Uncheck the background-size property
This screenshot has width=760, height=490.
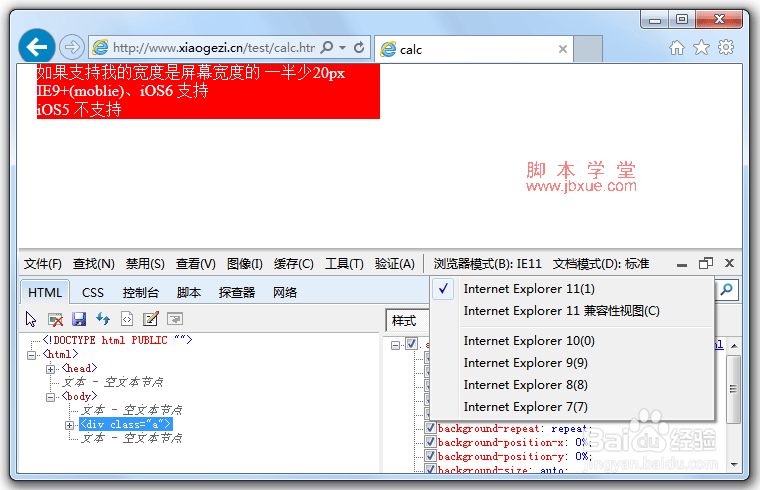[430, 469]
